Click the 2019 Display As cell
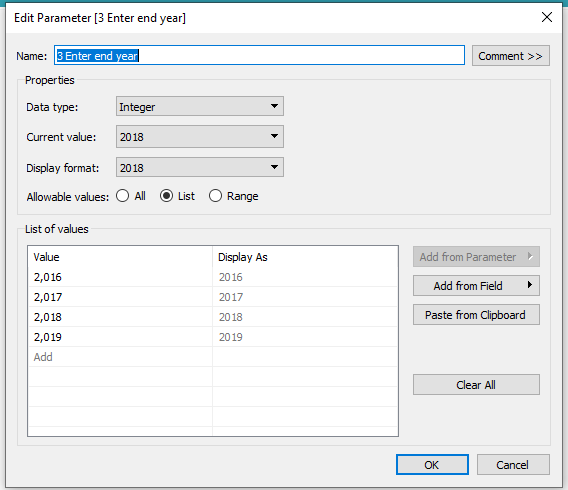 tap(305, 337)
